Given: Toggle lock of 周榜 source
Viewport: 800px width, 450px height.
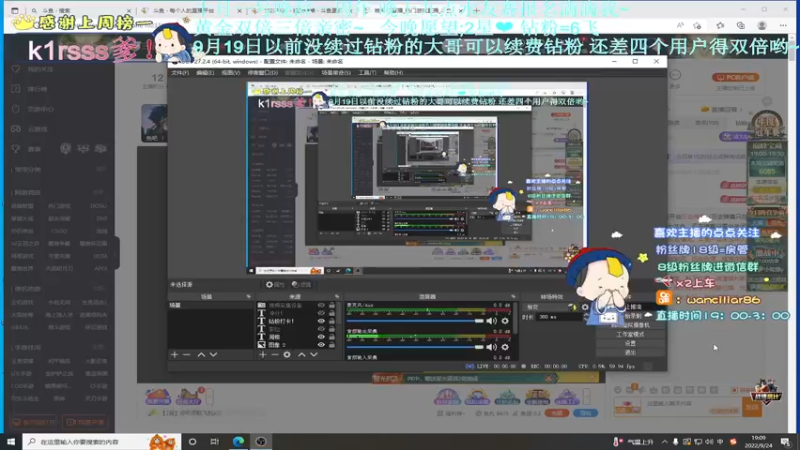Looking at the screenshot, I should click(x=332, y=337).
